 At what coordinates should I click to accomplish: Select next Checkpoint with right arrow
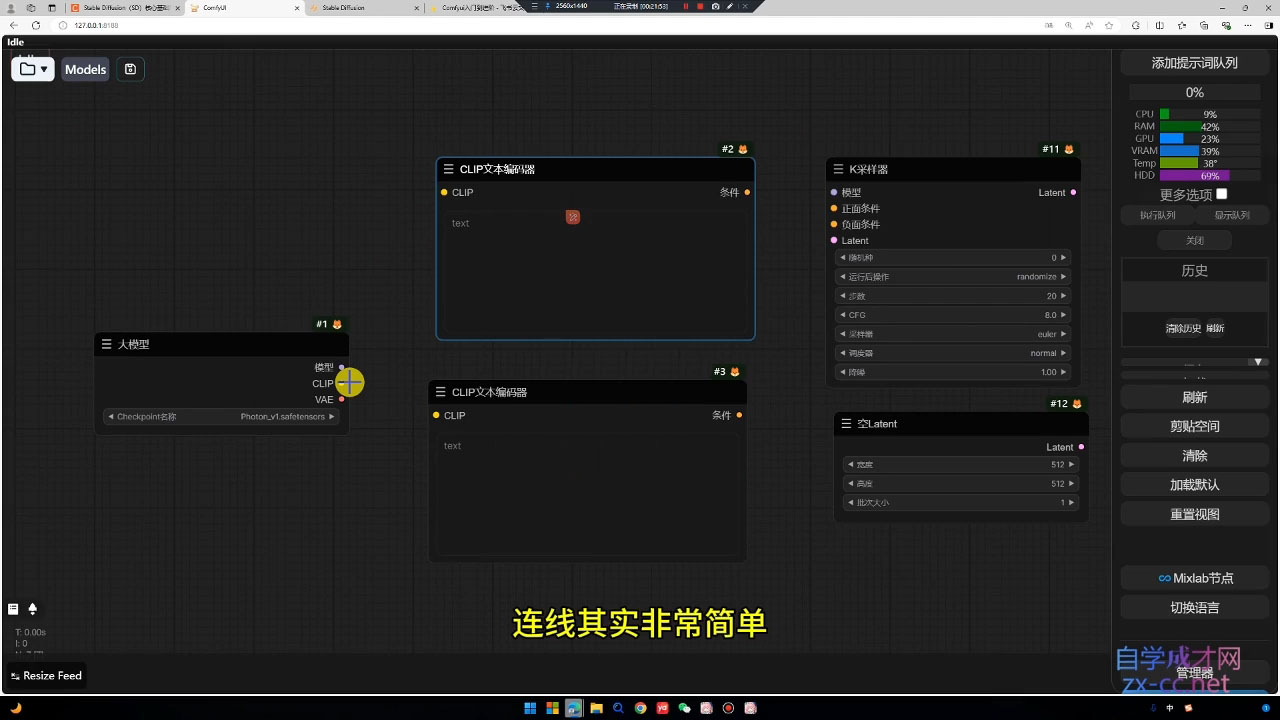(332, 417)
